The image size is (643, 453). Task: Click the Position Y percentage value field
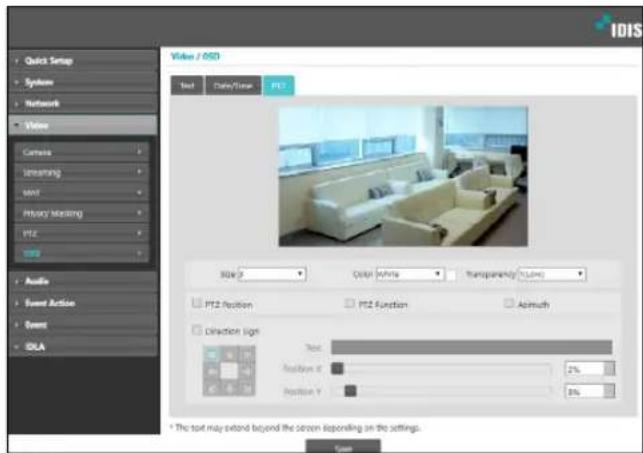[585, 391]
